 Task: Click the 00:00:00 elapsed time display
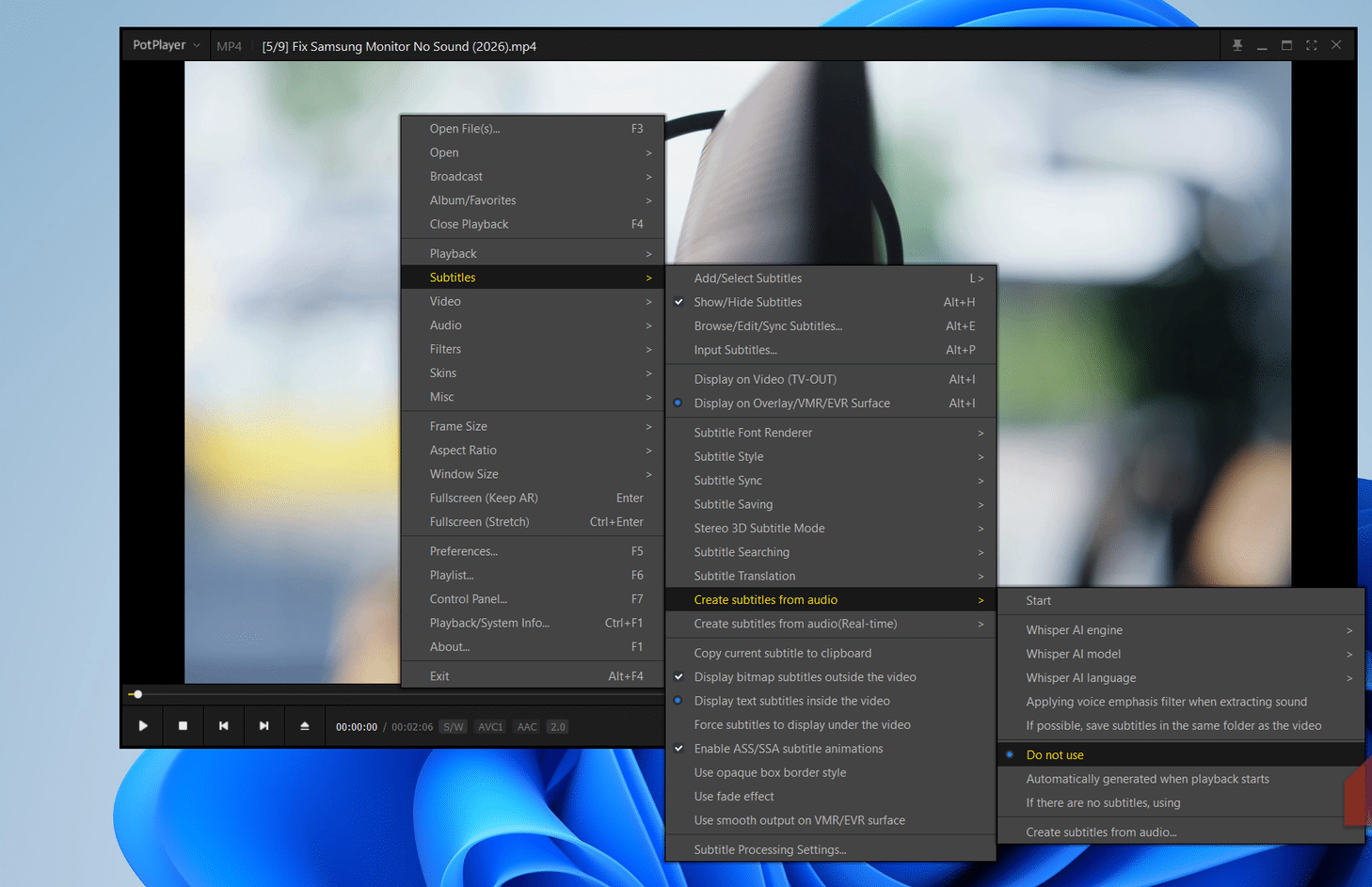pos(357,727)
